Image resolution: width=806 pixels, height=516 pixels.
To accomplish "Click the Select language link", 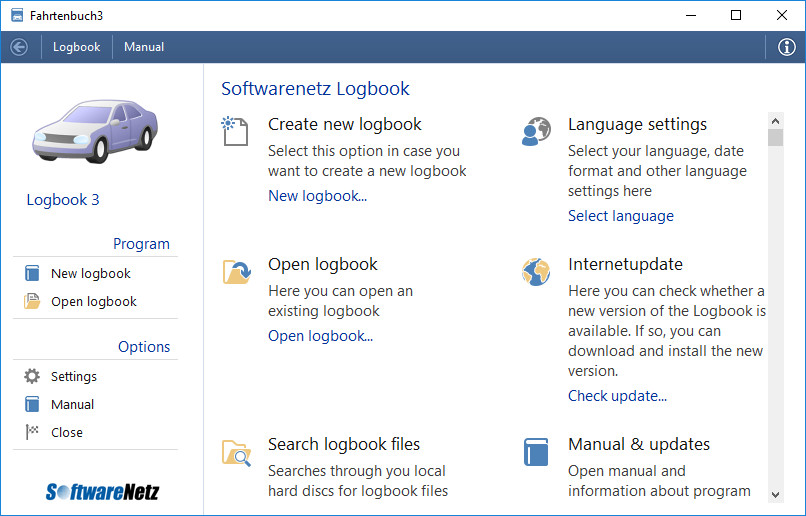I will (620, 216).
